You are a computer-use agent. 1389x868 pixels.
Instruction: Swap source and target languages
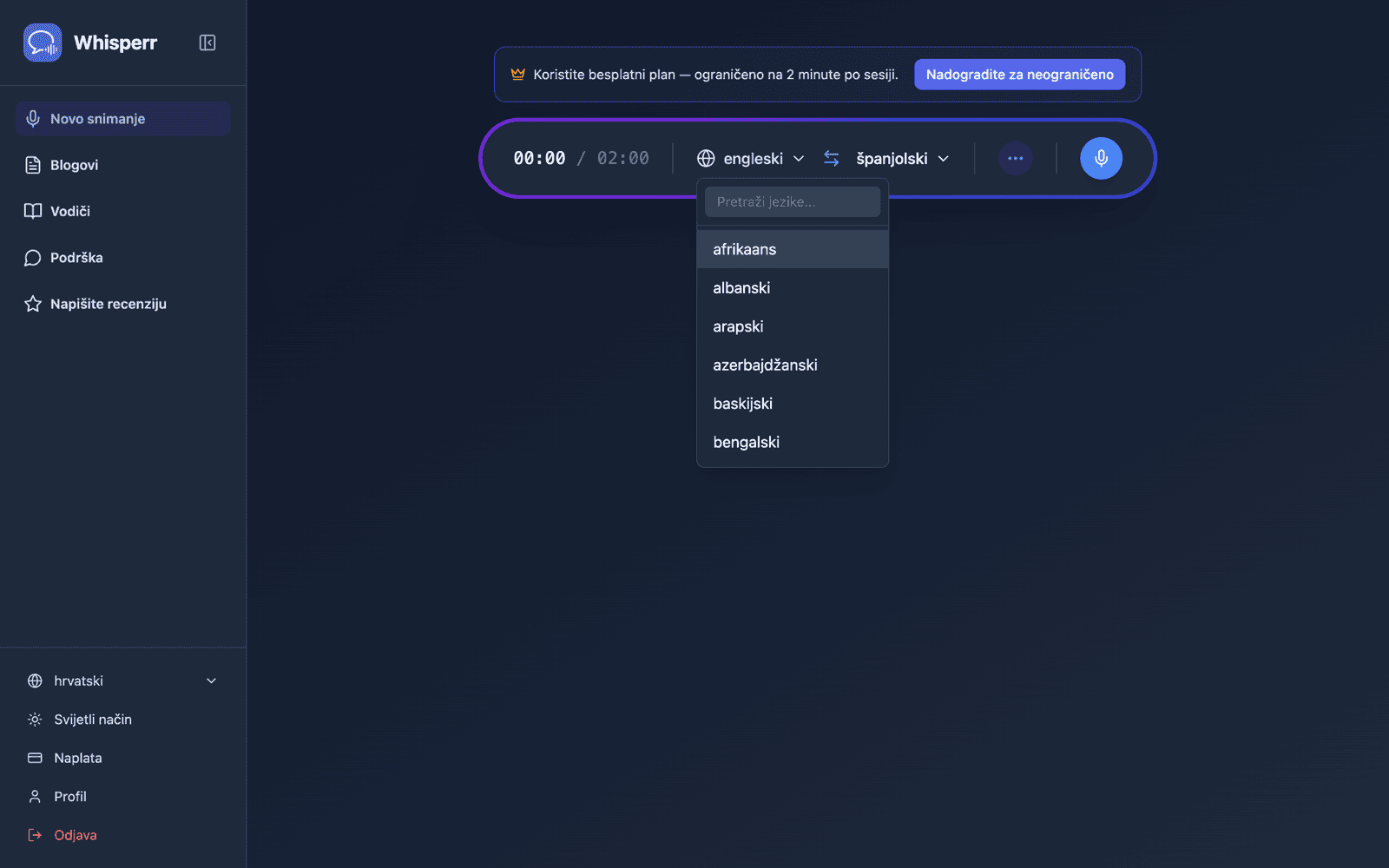point(832,158)
